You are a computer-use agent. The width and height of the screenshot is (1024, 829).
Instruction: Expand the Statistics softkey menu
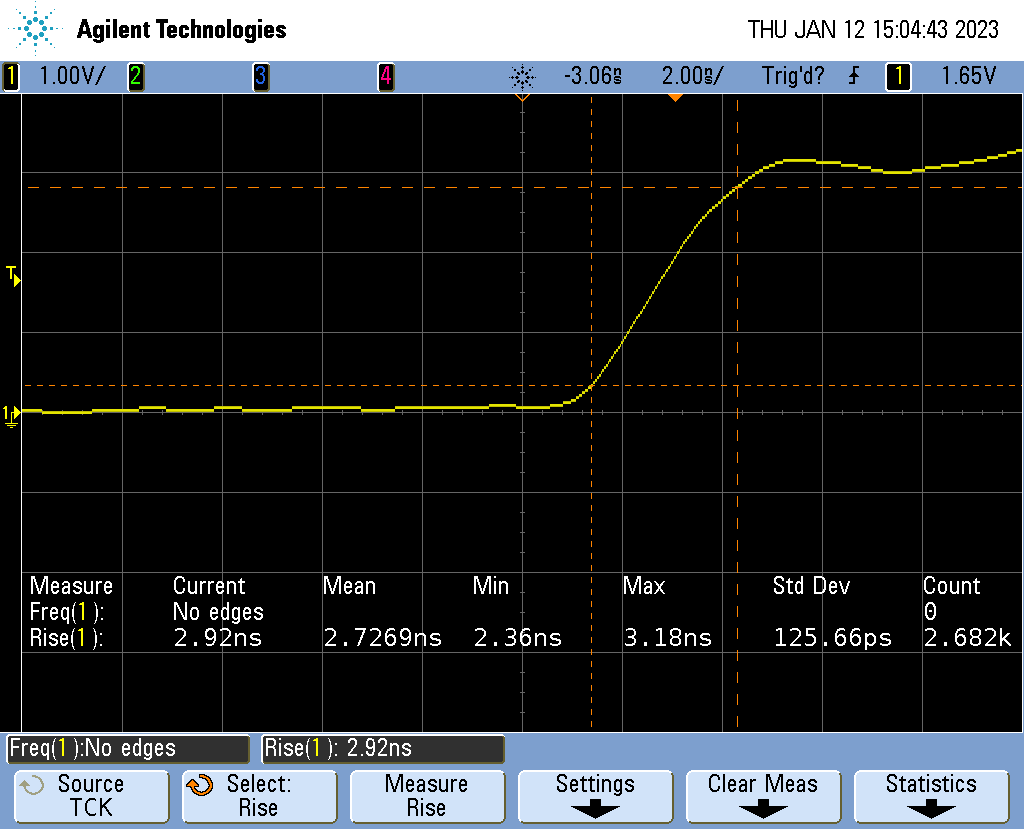[930, 795]
